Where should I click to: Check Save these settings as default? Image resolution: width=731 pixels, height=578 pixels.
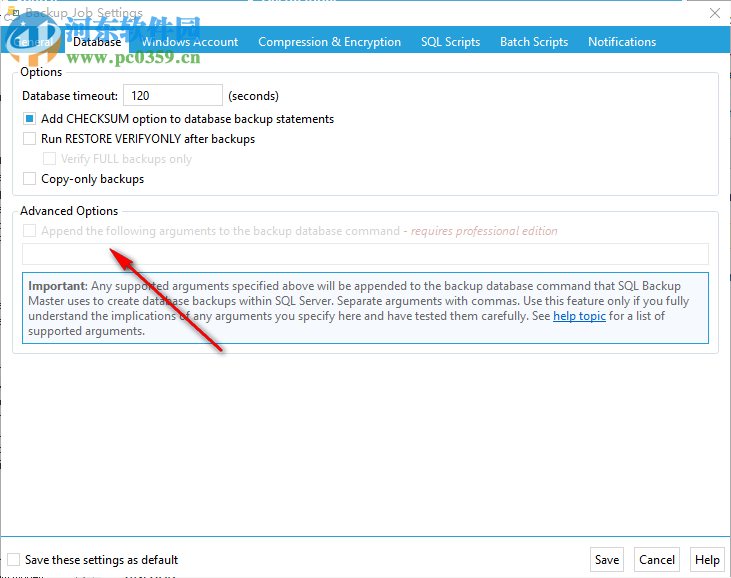[x=14, y=559]
